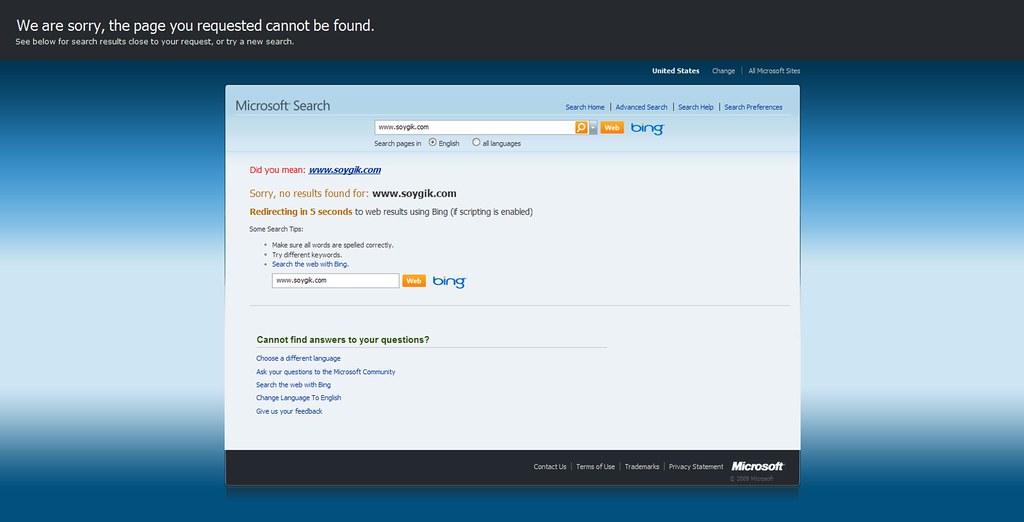Open the Terms of Use footer link
The height and width of the screenshot is (522, 1024).
click(x=595, y=466)
